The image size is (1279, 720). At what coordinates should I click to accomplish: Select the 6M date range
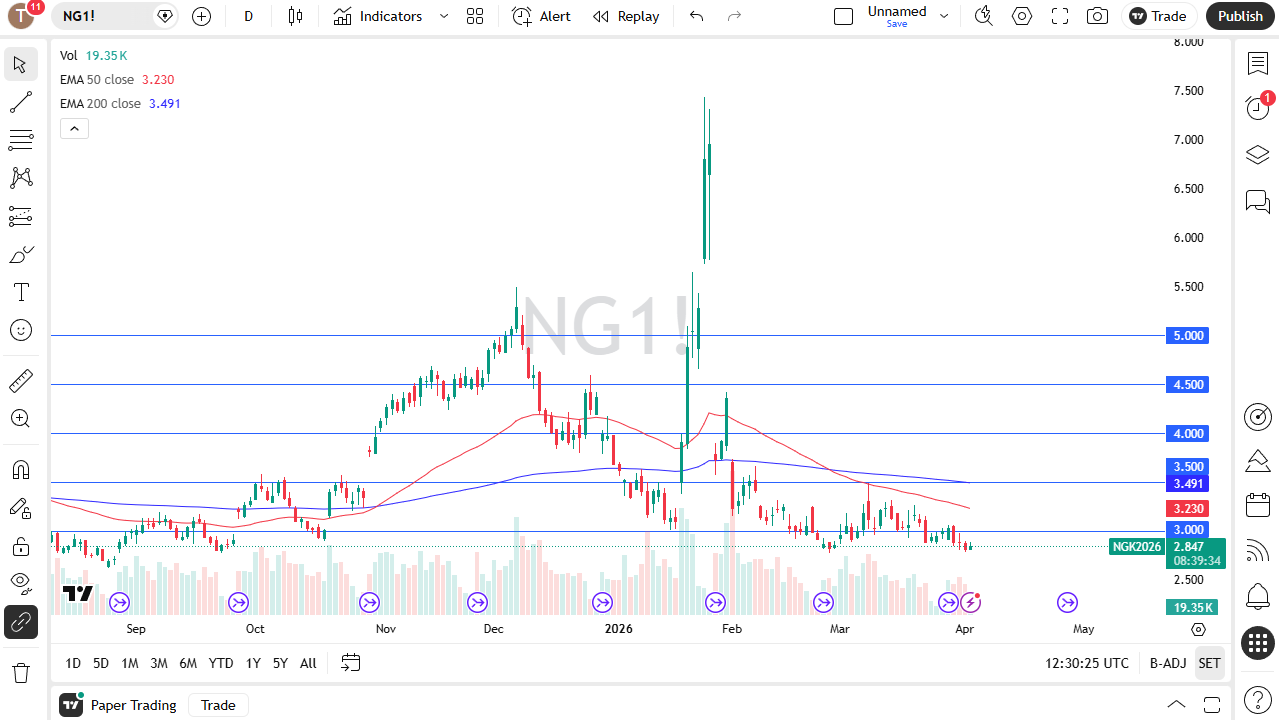point(188,663)
